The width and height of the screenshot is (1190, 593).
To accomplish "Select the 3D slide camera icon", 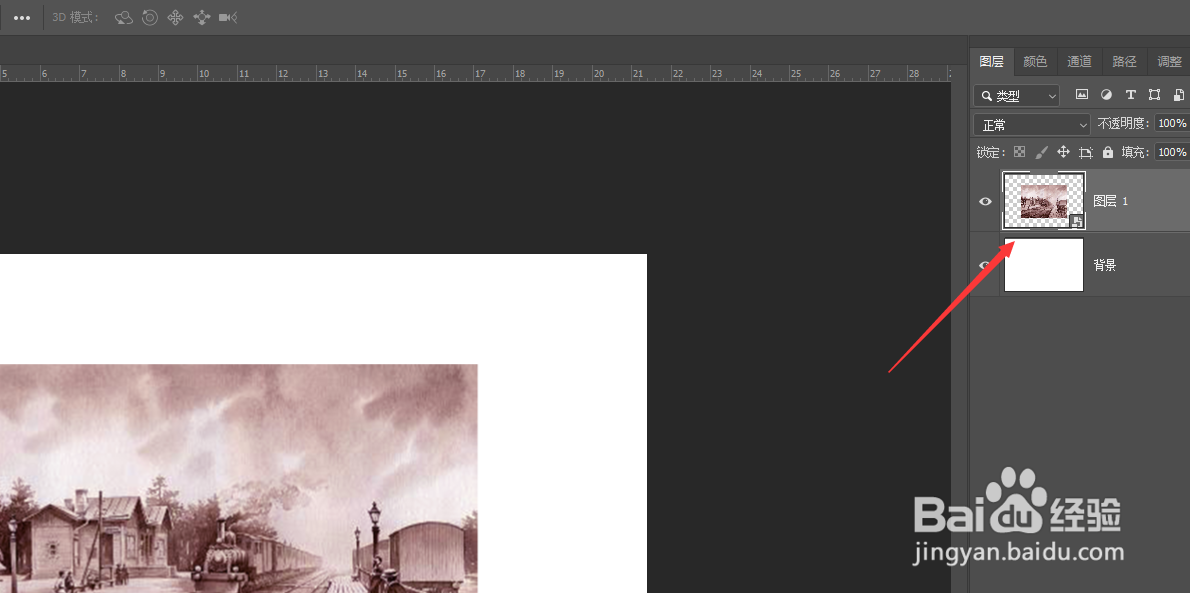I will point(201,17).
